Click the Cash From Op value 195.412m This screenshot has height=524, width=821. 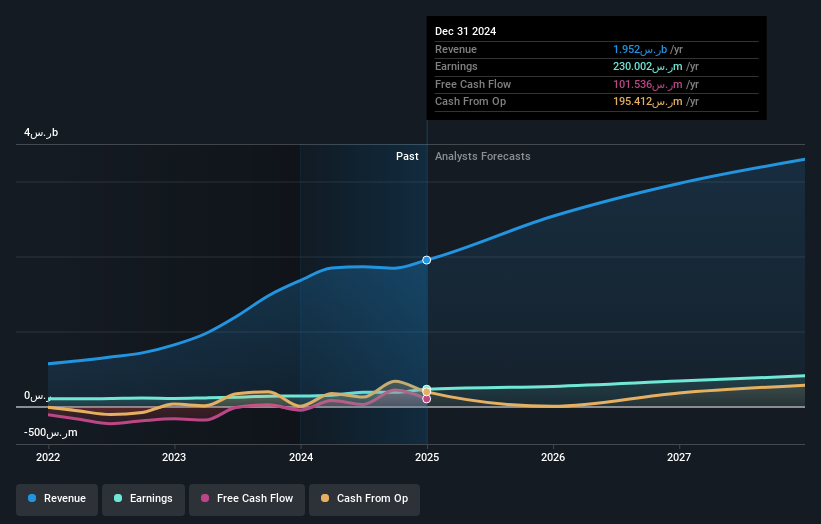click(648, 102)
